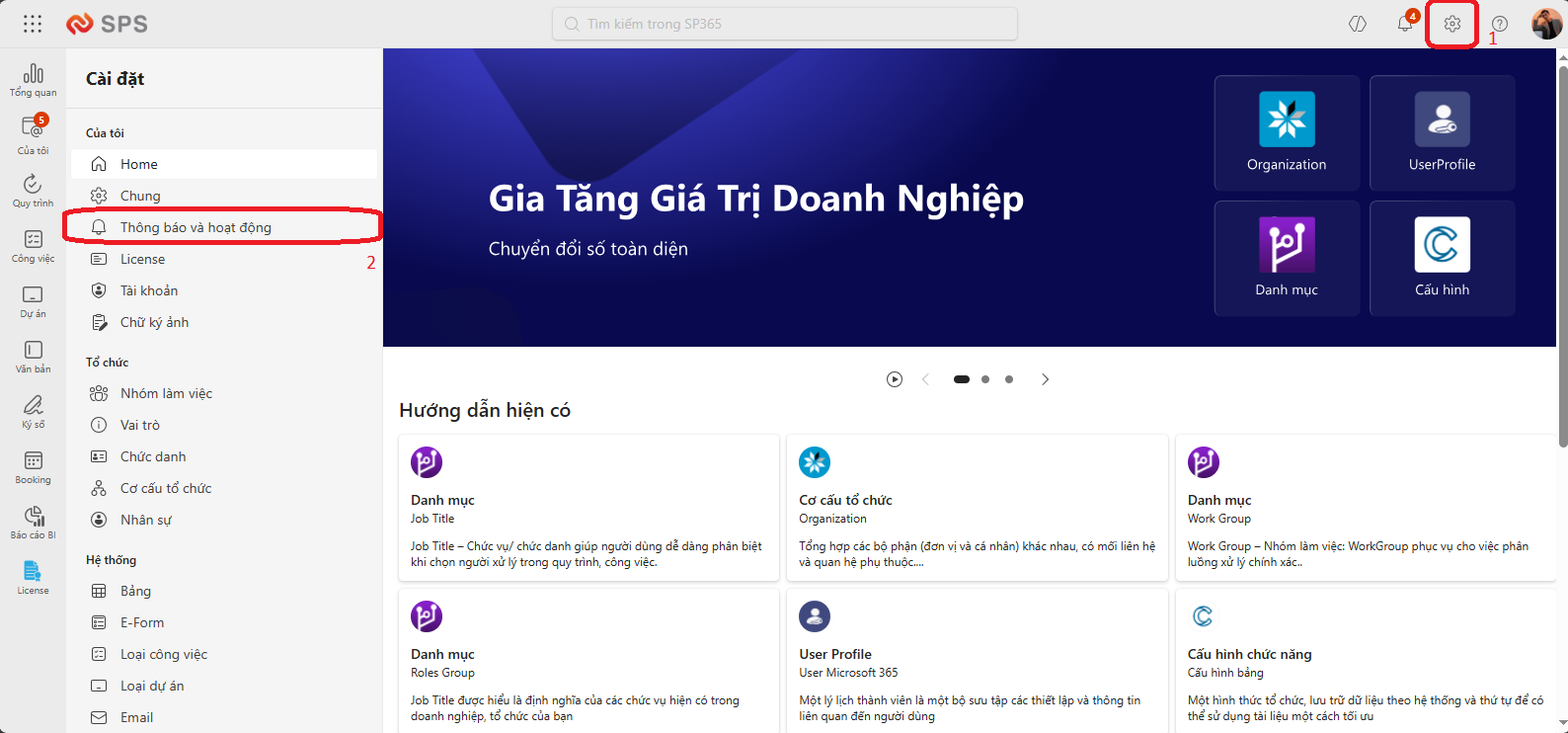Select Thông báo và hoạt động menu
Image resolution: width=1568 pixels, height=733 pixels.
pos(196,227)
